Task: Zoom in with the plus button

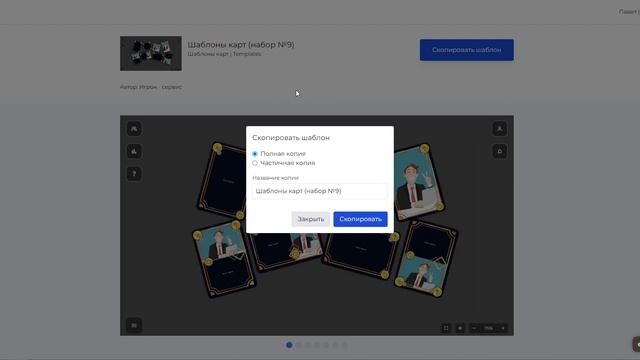Action: (503, 328)
